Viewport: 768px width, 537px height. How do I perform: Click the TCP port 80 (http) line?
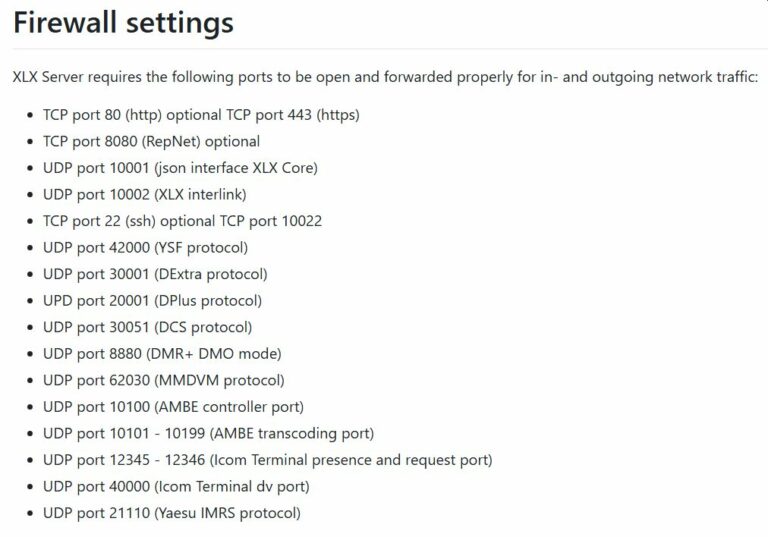pyautogui.click(x=201, y=115)
